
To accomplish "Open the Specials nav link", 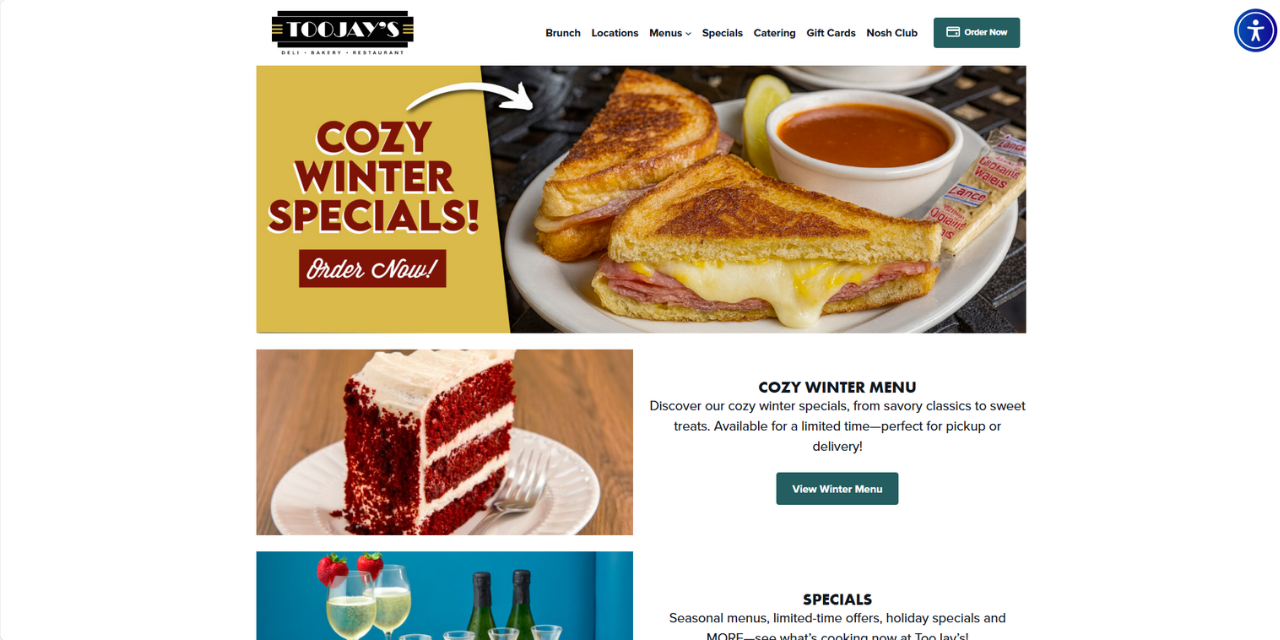I will click(x=722, y=33).
